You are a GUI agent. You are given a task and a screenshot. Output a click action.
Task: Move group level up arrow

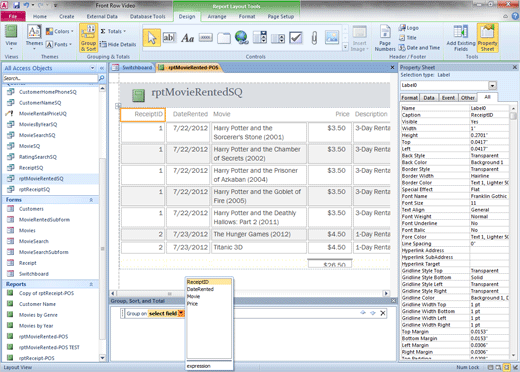pos(363,313)
